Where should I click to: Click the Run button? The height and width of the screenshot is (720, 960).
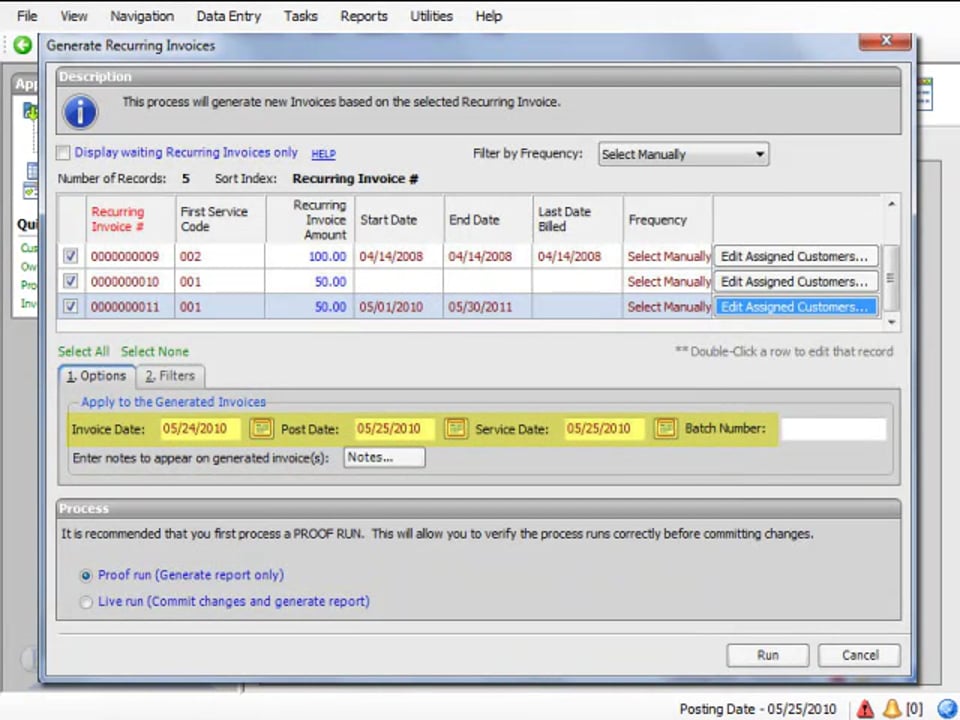pos(768,655)
